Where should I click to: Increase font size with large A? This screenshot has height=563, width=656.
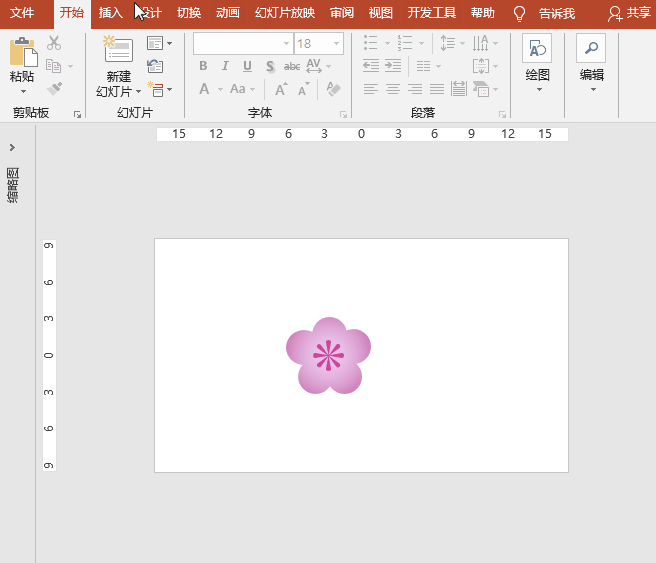coord(281,89)
